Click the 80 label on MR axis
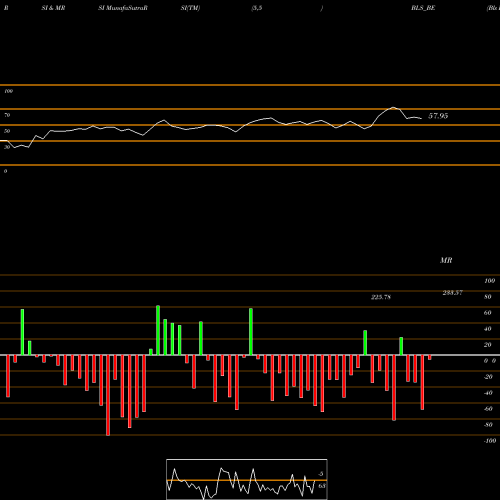 [488, 297]
